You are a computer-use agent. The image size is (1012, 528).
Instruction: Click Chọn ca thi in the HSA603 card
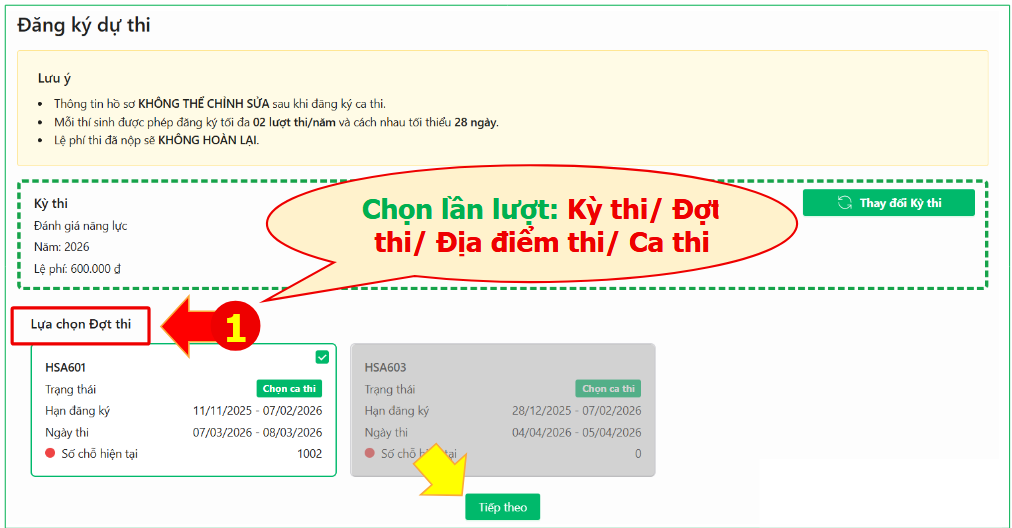(608, 389)
